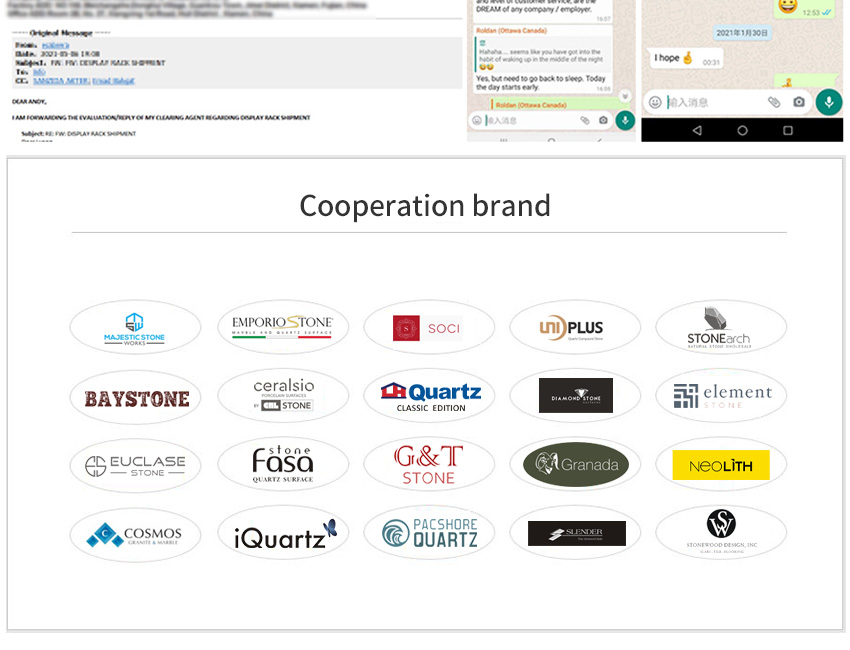850x650 pixels.
Task: Open the Emporio Stone brand logo
Action: coord(282,327)
